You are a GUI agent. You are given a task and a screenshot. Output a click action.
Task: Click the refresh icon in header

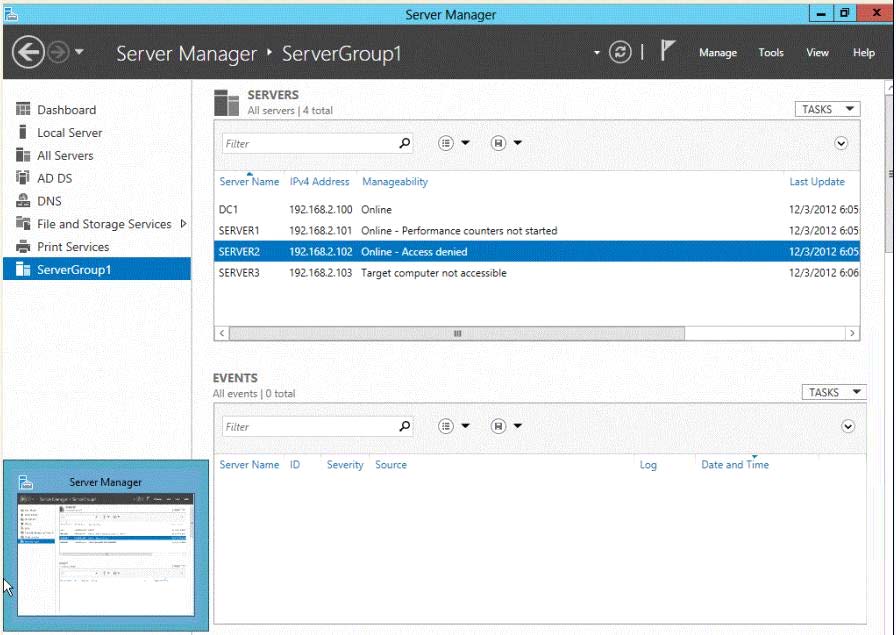621,53
